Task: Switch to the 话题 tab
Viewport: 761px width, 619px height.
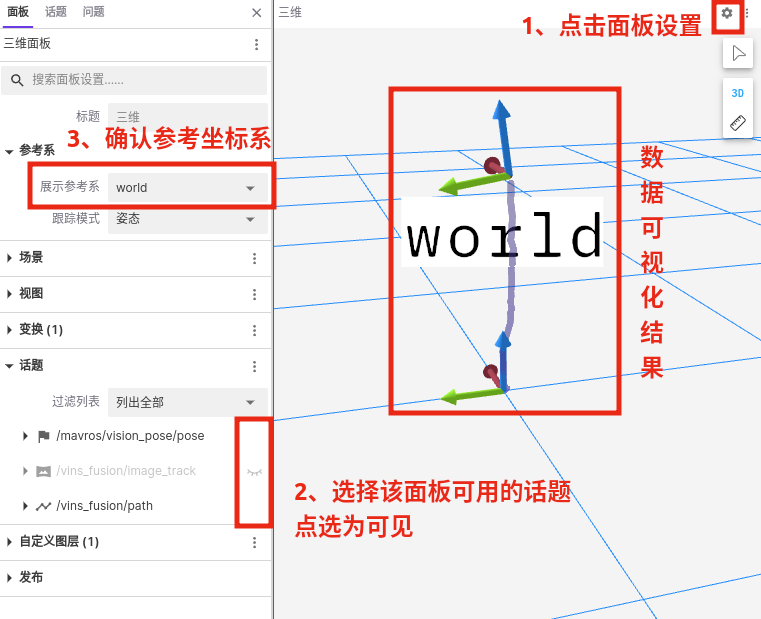Action: pos(56,12)
